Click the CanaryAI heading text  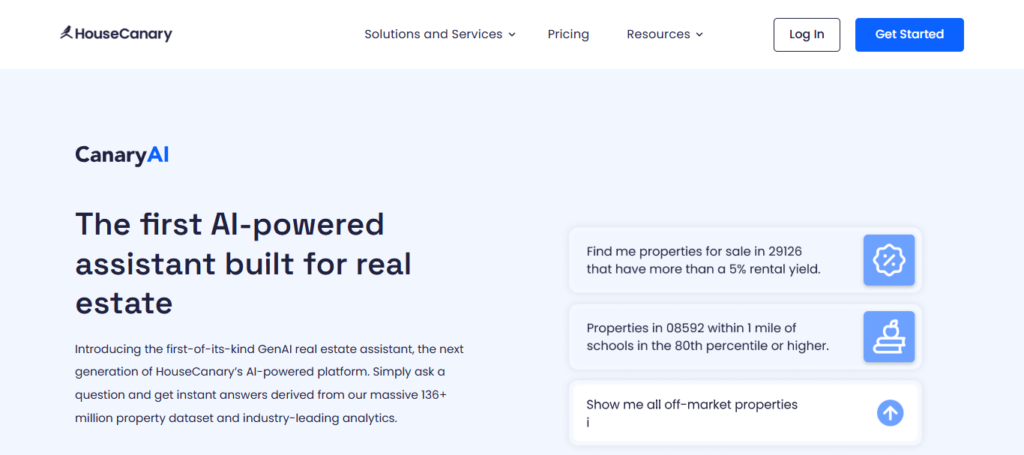coord(122,155)
